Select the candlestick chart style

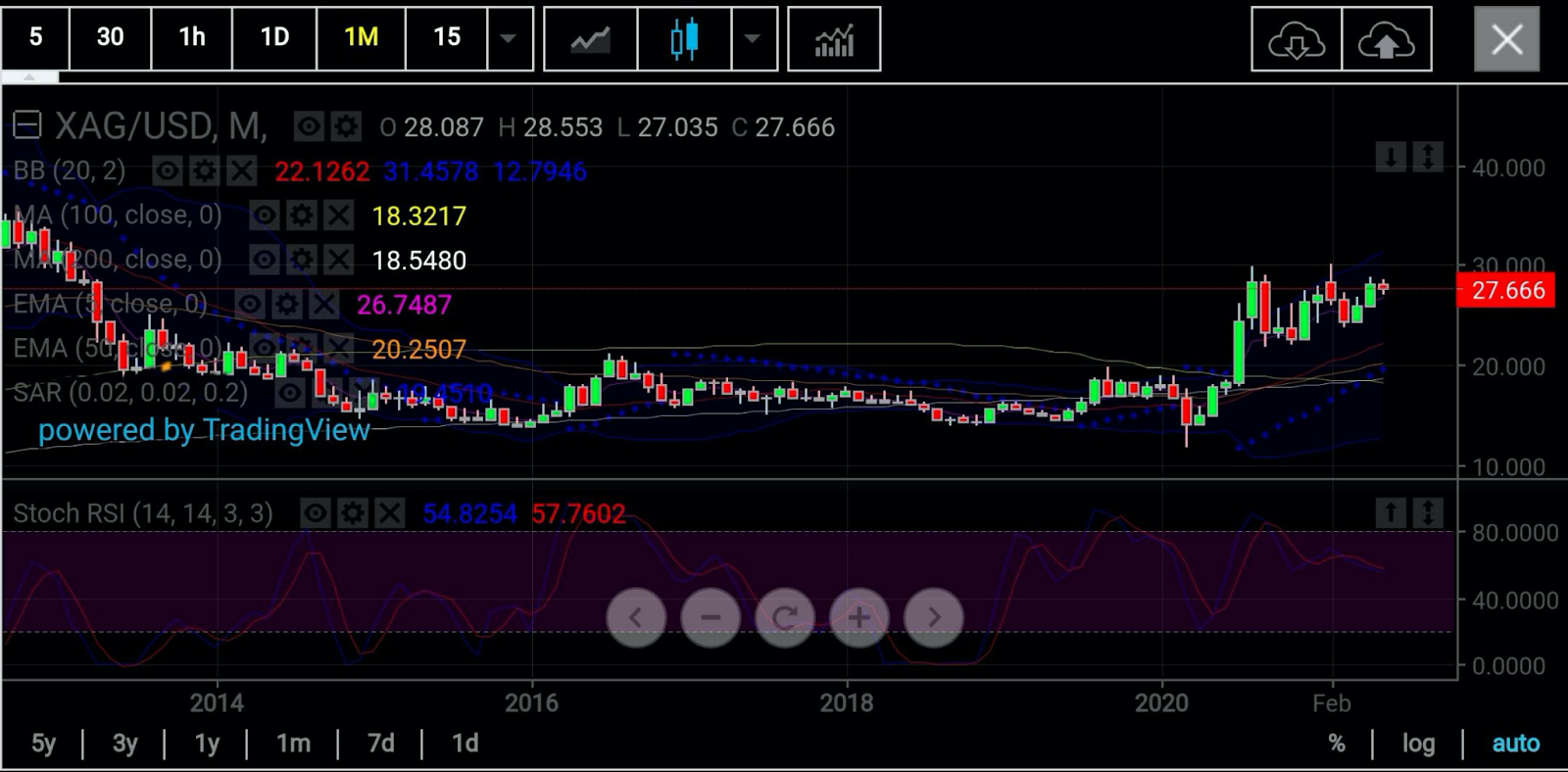tap(684, 39)
